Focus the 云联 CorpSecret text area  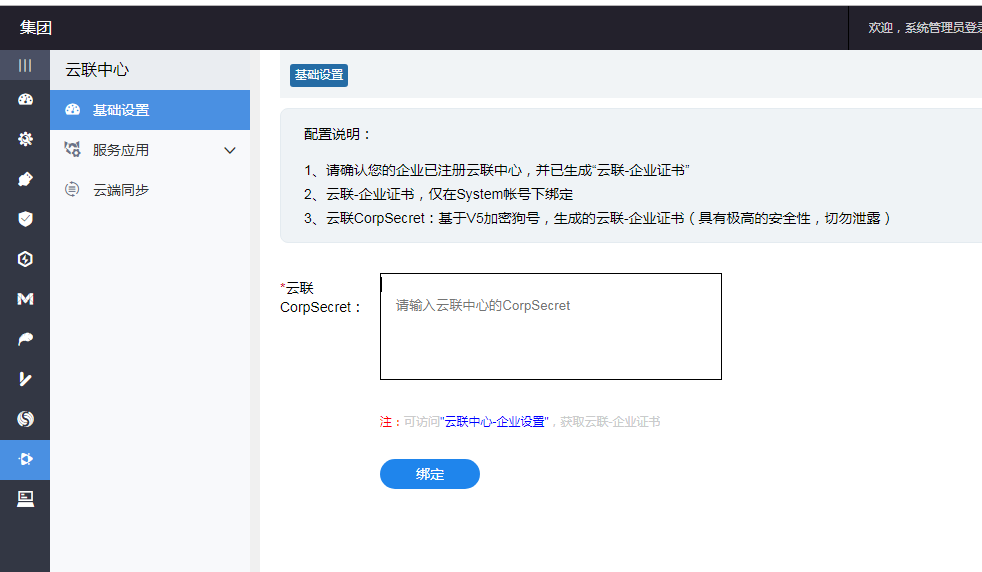point(550,326)
